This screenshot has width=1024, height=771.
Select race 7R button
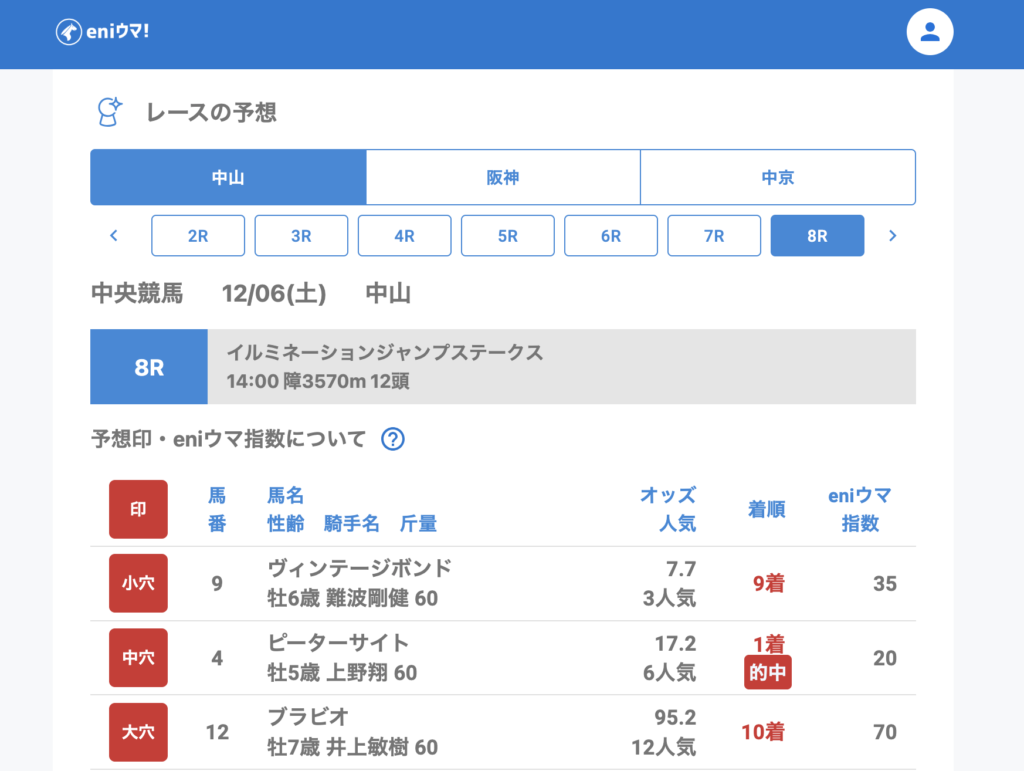714,236
